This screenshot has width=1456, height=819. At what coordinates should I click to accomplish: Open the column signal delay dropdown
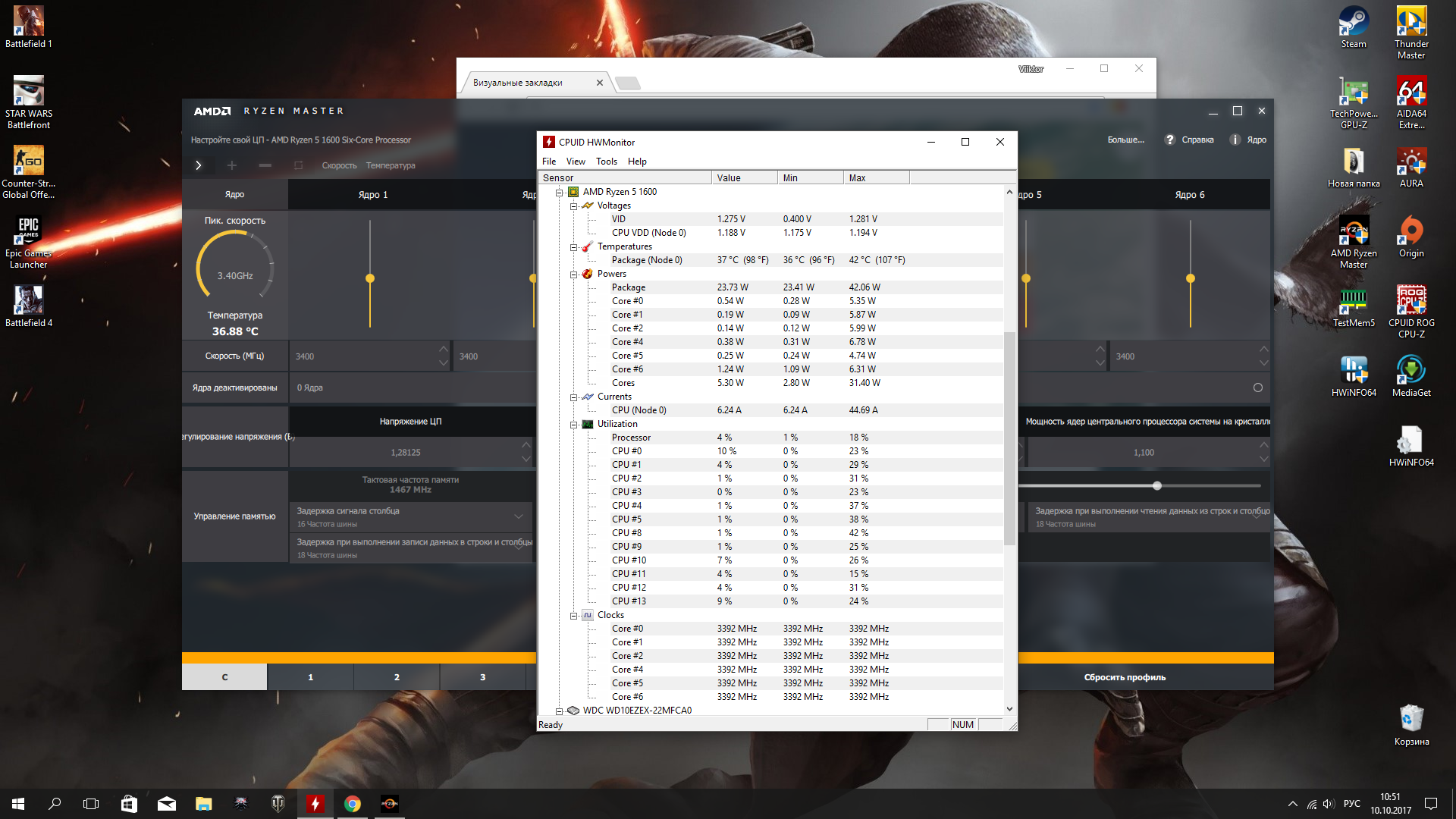tap(519, 516)
